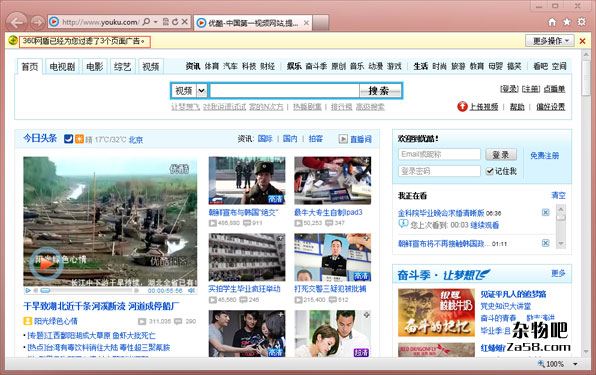Click the 登录 login button

[x=501, y=154]
